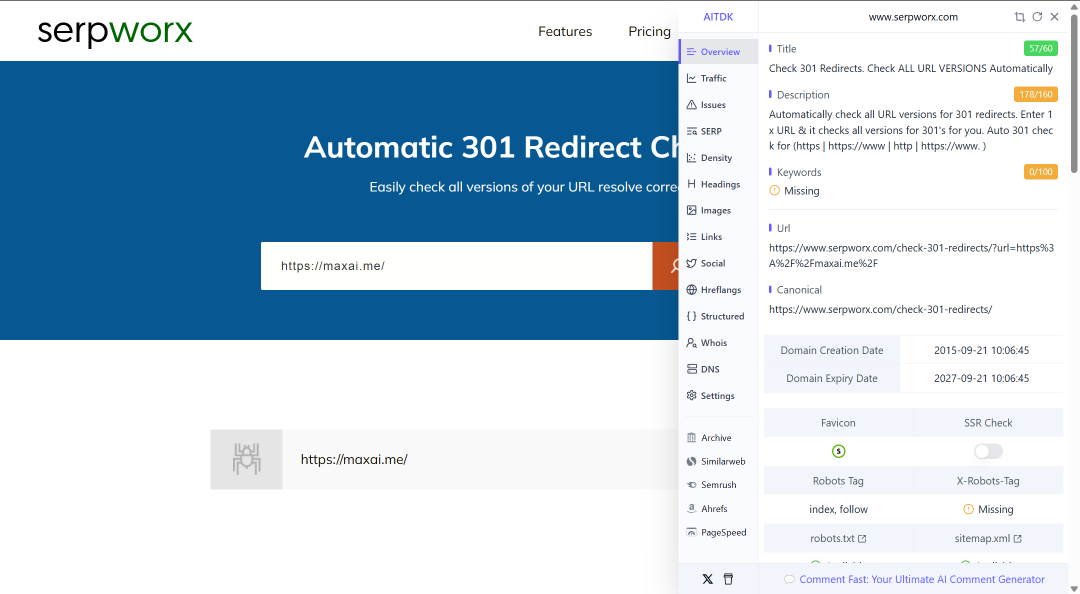
Task: Click the orange search button
Action: [666, 266]
